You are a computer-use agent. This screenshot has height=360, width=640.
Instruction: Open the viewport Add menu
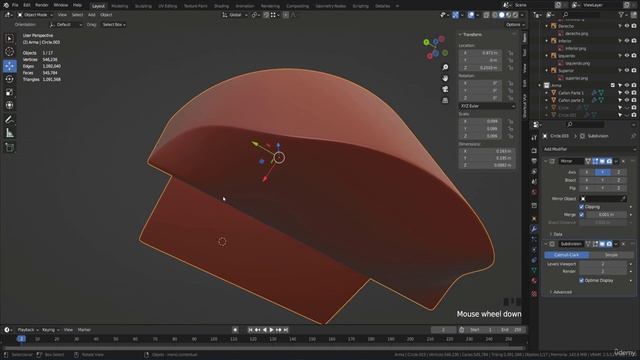[91, 15]
